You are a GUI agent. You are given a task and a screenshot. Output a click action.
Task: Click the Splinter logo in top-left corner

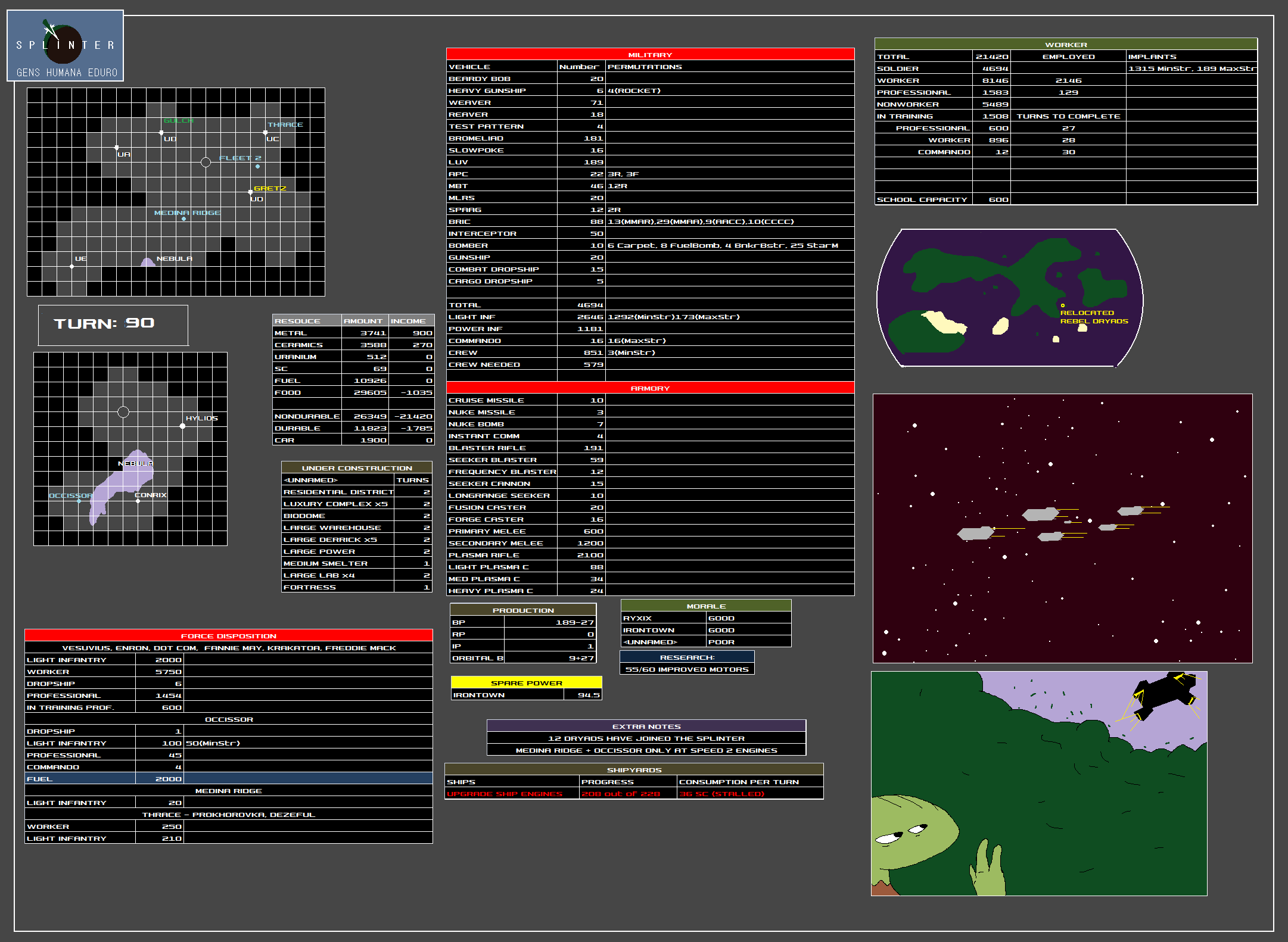[x=65, y=45]
